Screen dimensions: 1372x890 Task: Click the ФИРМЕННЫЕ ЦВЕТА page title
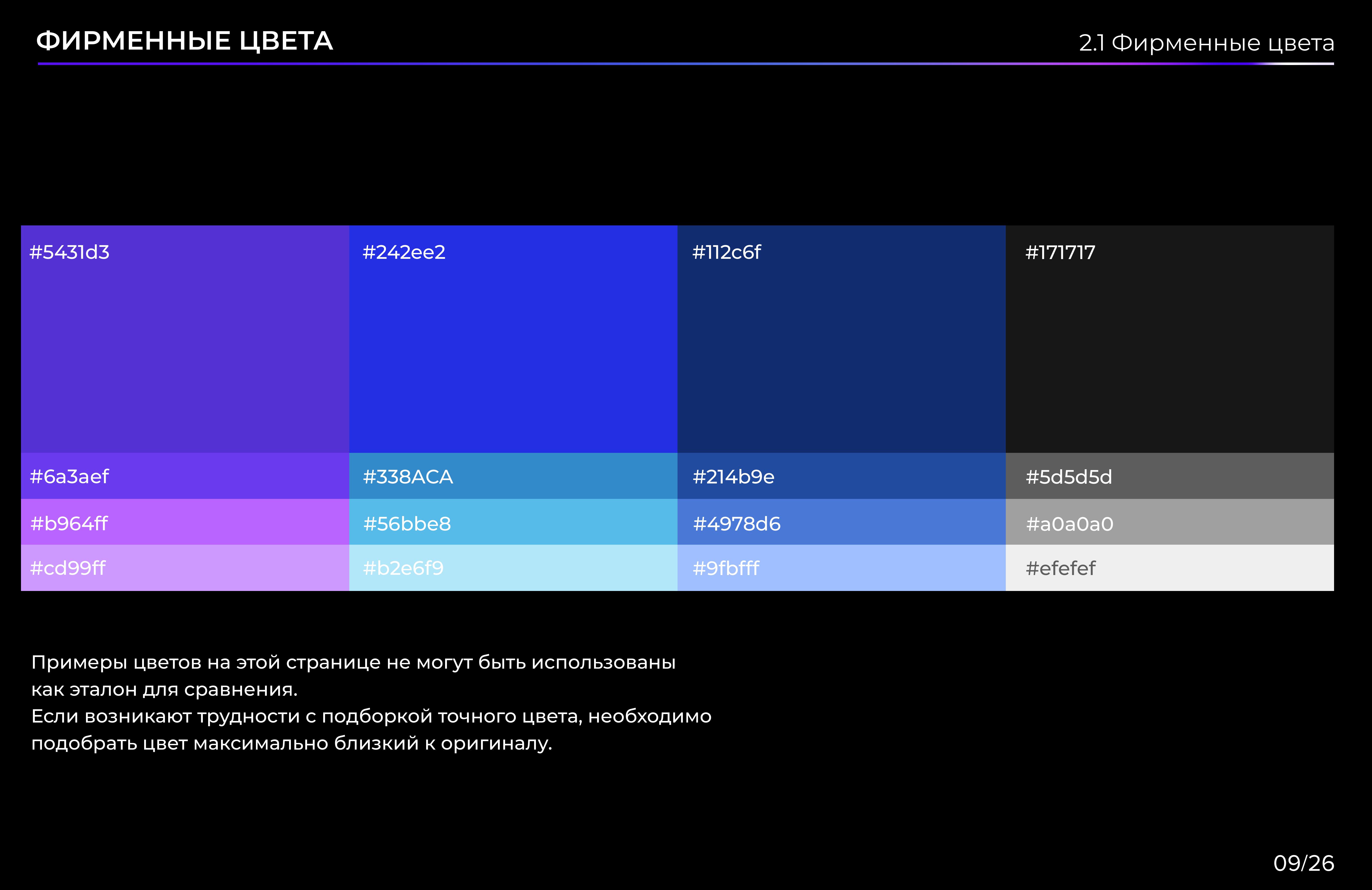pos(184,41)
